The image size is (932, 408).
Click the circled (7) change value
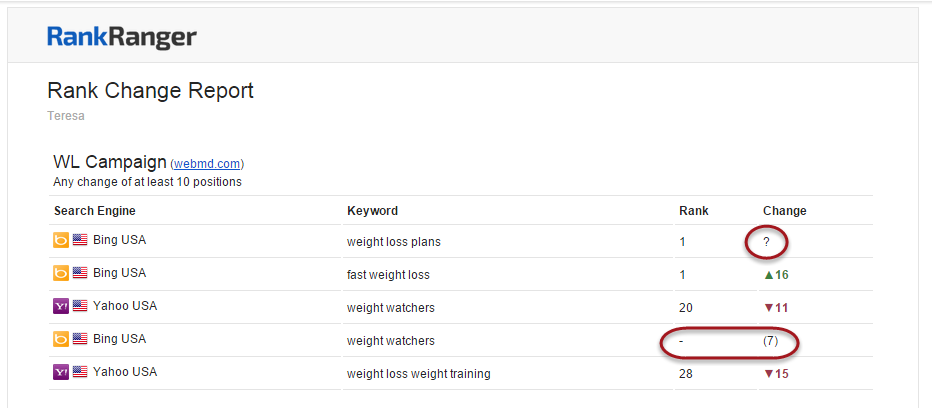coord(771,341)
